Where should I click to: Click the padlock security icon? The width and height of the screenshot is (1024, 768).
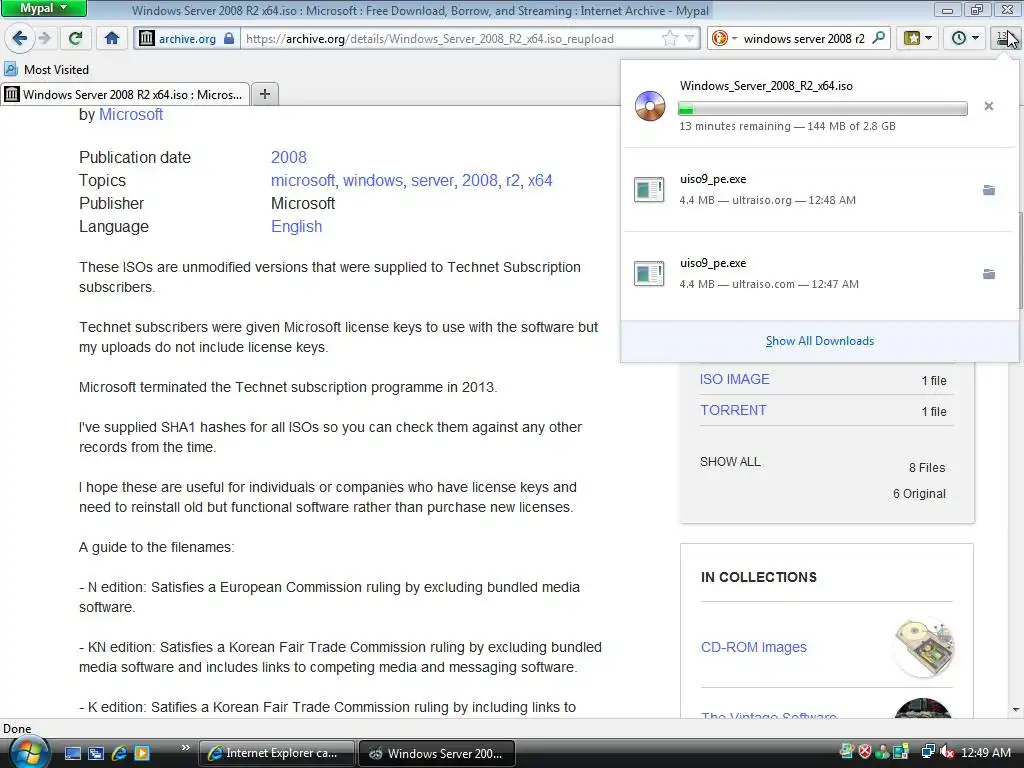tap(229, 39)
